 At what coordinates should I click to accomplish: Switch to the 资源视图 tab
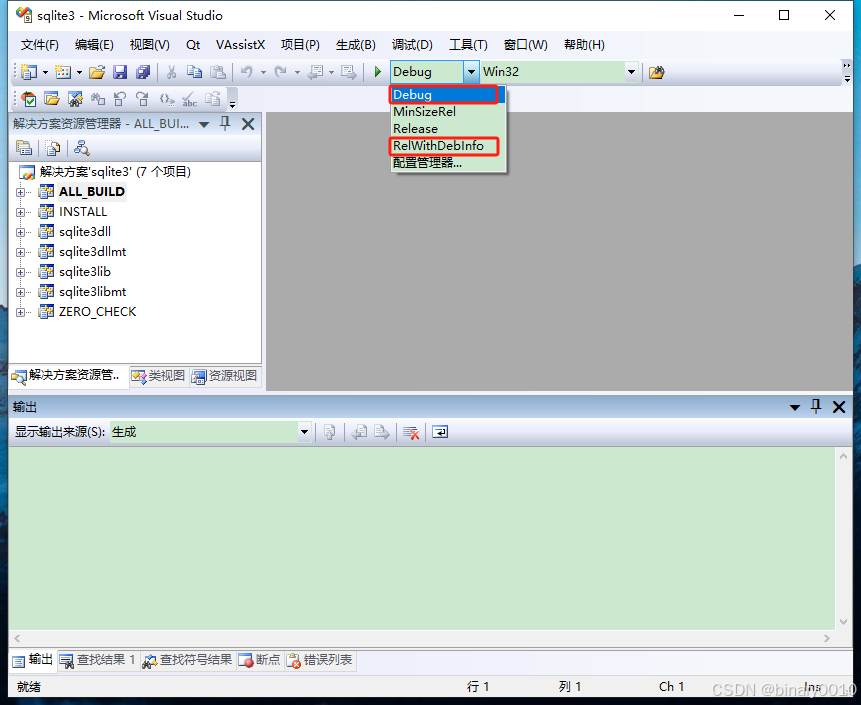pos(225,376)
